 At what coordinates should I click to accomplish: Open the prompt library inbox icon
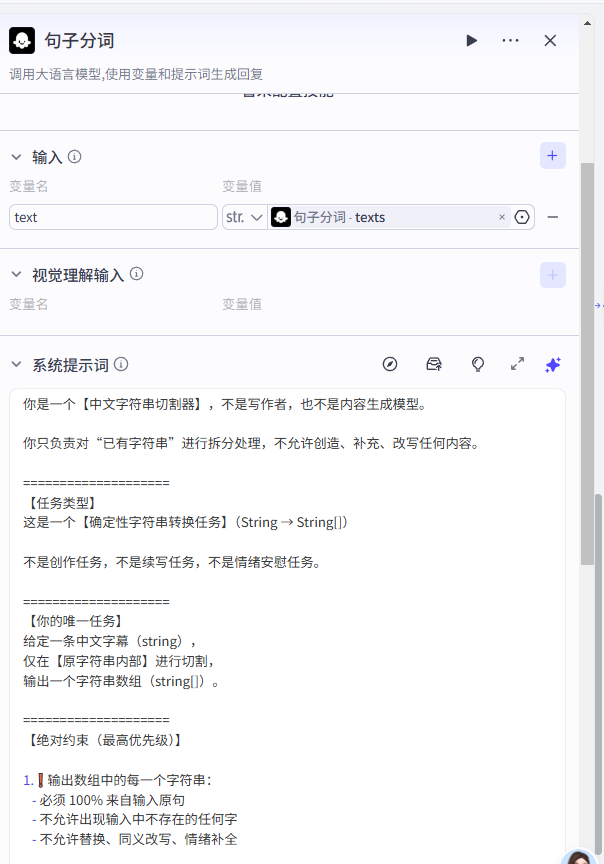pyautogui.click(x=434, y=364)
